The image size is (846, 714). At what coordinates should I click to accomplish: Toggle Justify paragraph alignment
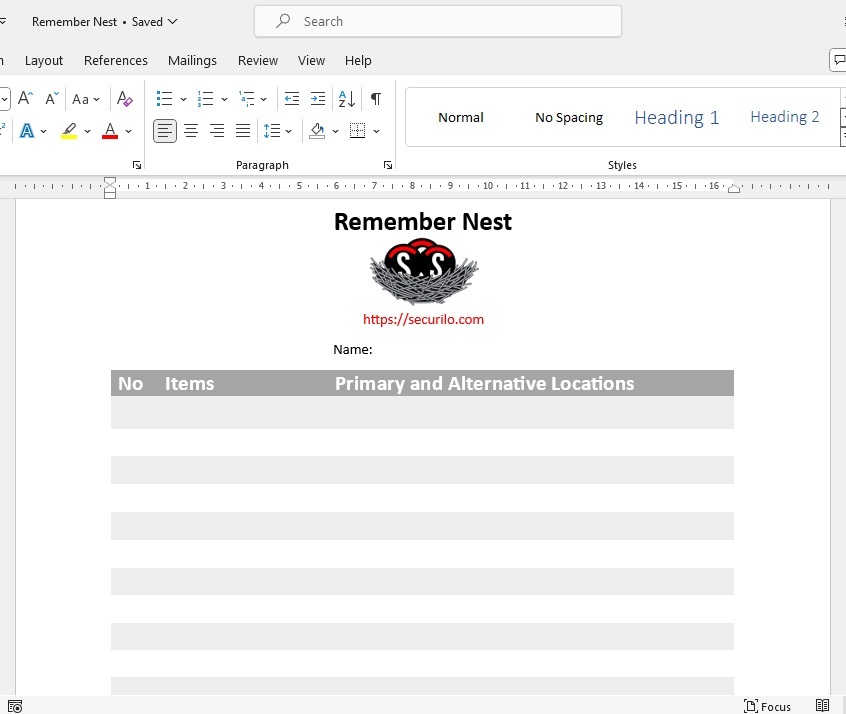coord(243,131)
